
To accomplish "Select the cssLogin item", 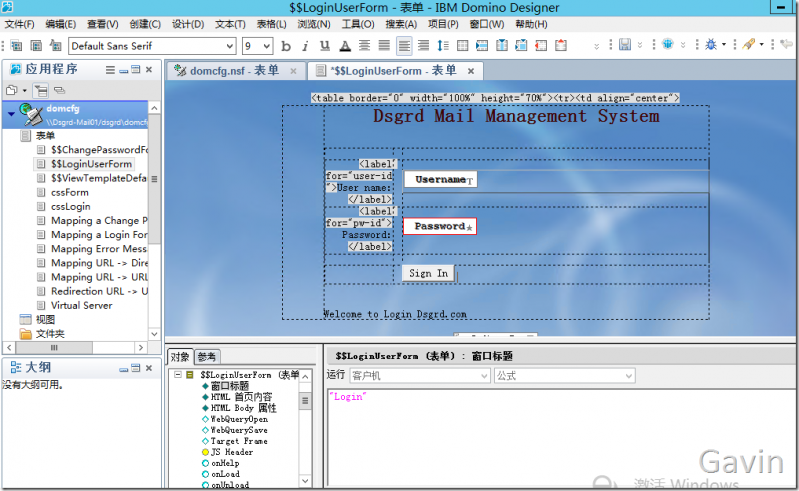I will 71,207.
